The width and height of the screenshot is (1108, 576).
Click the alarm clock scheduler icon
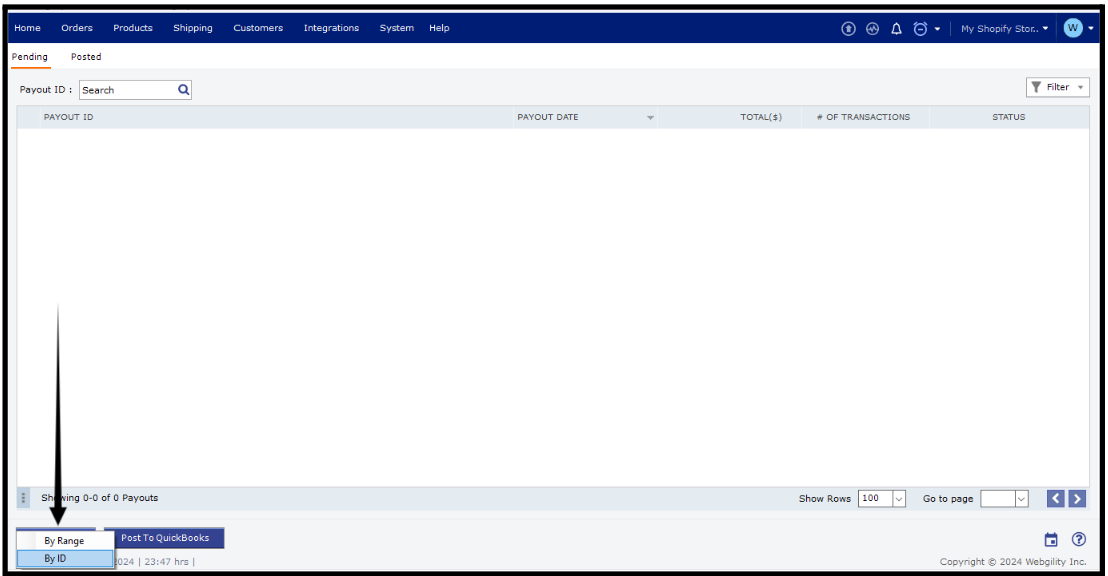point(920,29)
